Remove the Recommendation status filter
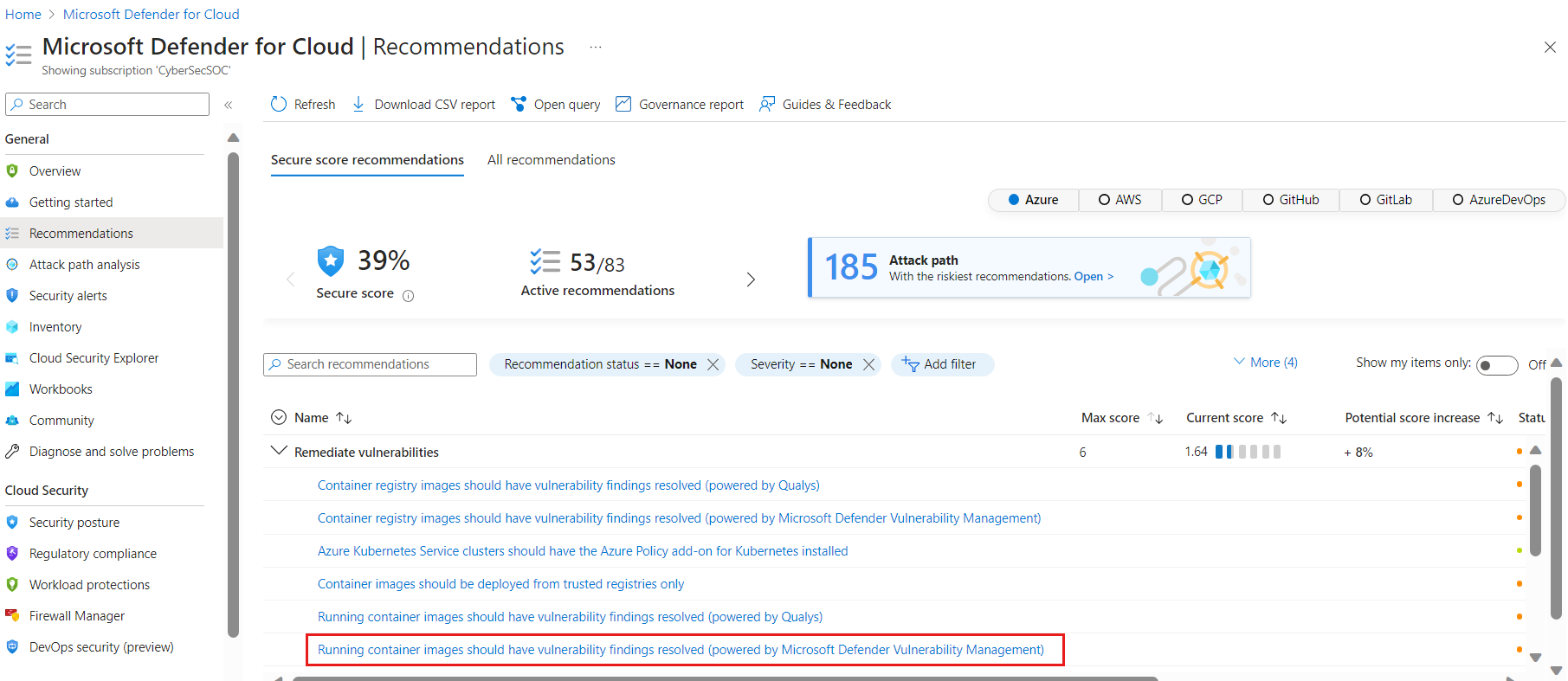The height and width of the screenshot is (681, 1568). click(x=713, y=364)
